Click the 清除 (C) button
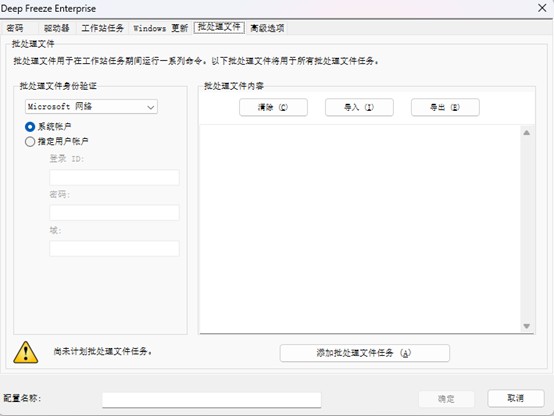This screenshot has height=416, width=554. (x=273, y=107)
